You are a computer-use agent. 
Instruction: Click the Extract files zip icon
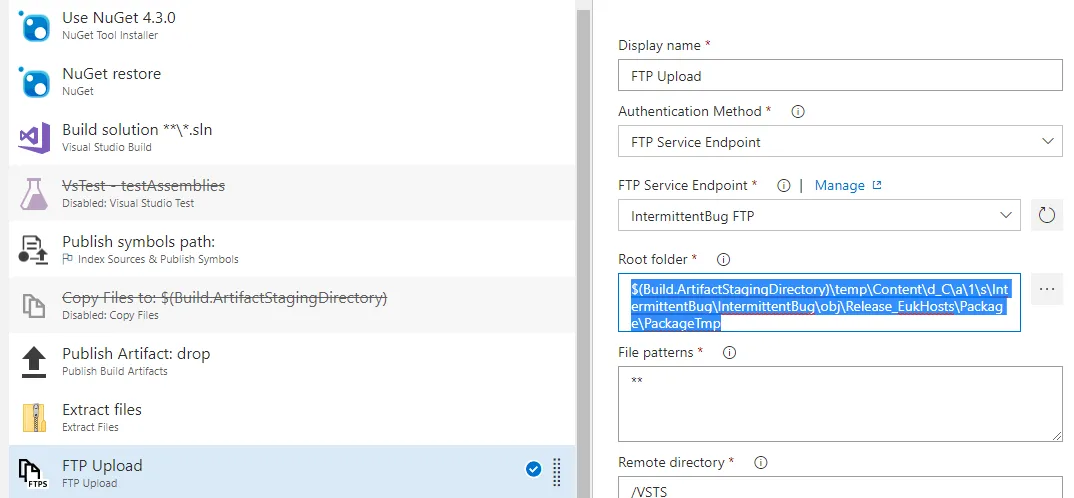[x=35, y=418]
